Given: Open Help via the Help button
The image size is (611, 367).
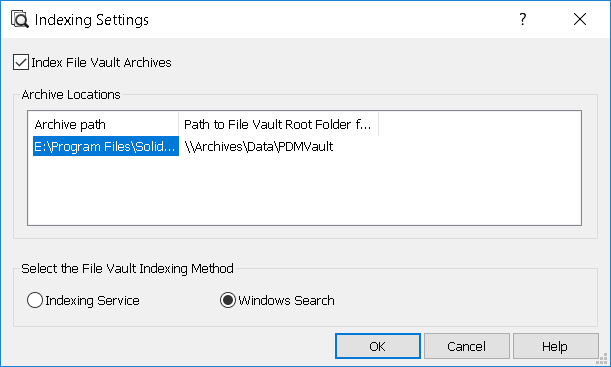Looking at the screenshot, I should [x=555, y=346].
